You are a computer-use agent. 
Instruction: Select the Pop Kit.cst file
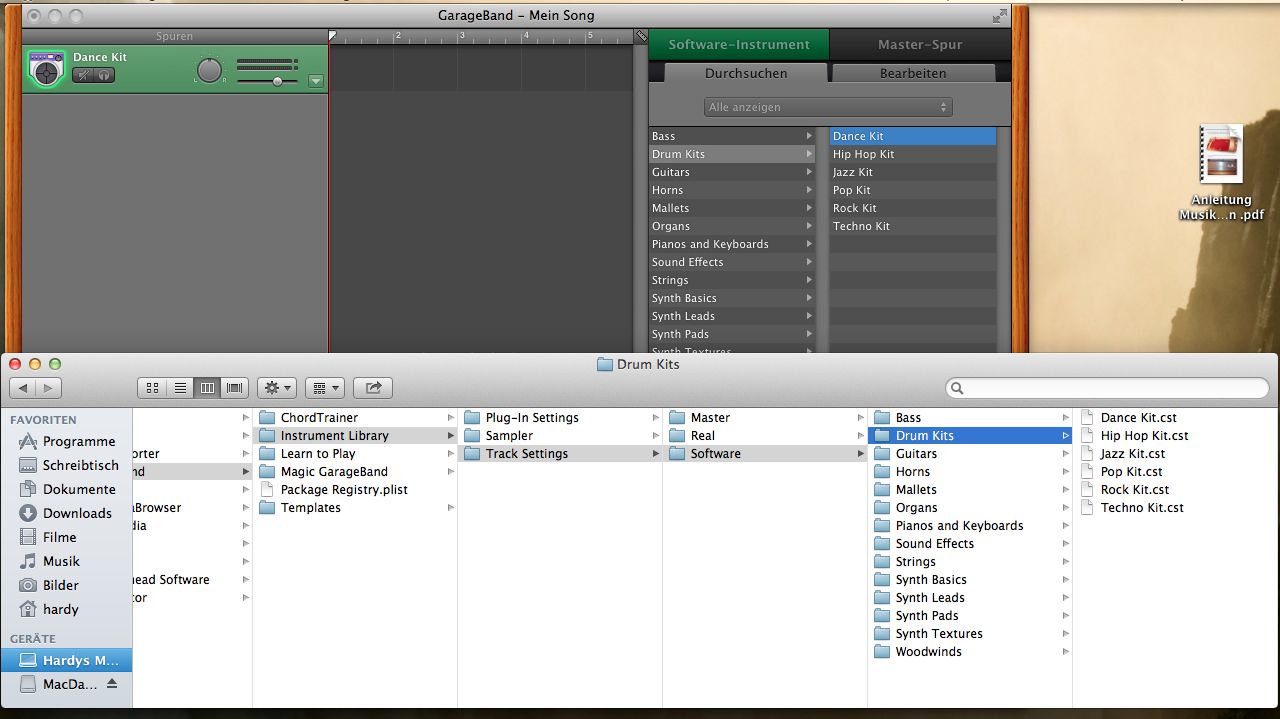click(1175, 472)
